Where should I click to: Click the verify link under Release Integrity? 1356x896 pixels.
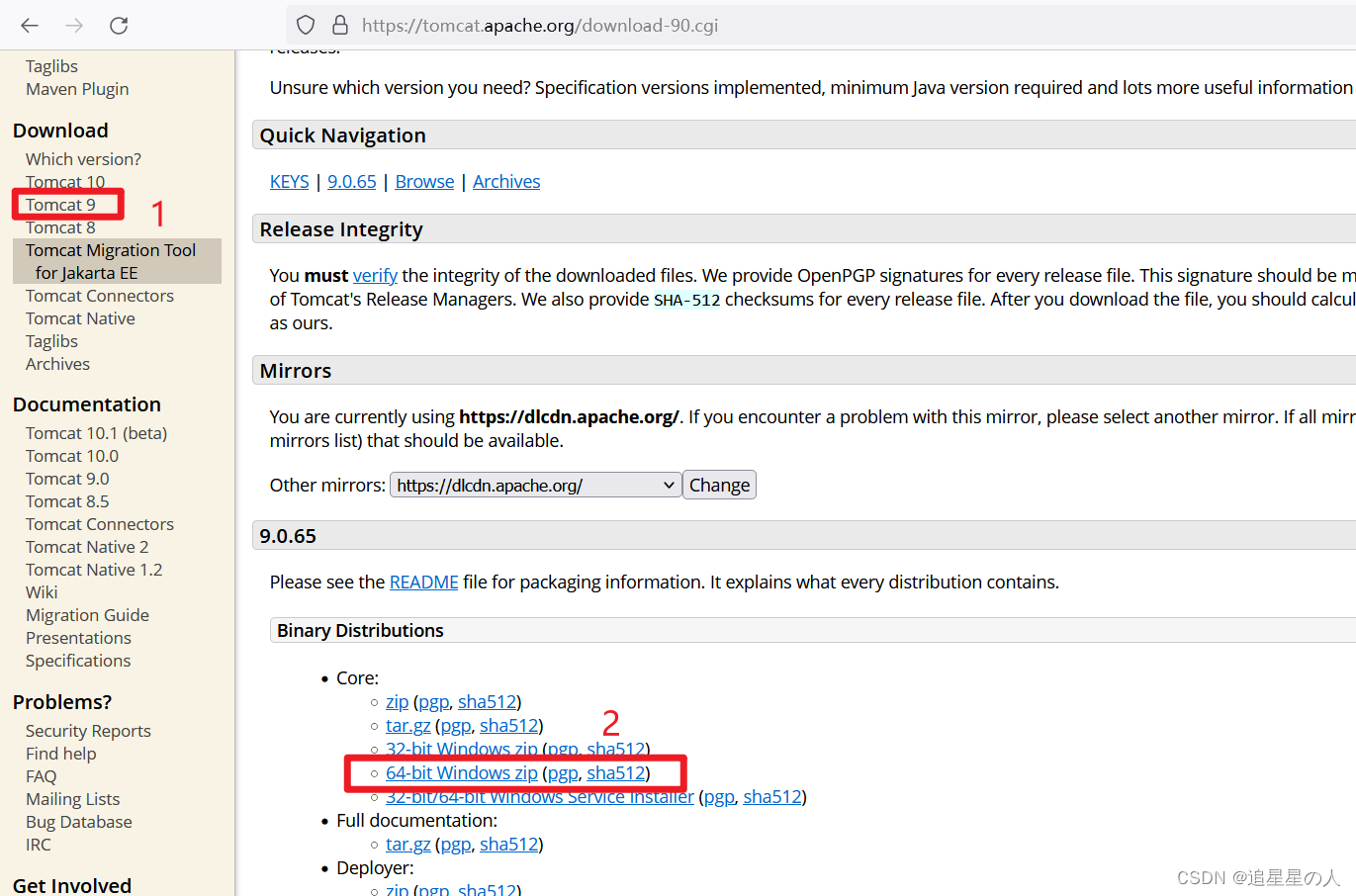pos(375,276)
